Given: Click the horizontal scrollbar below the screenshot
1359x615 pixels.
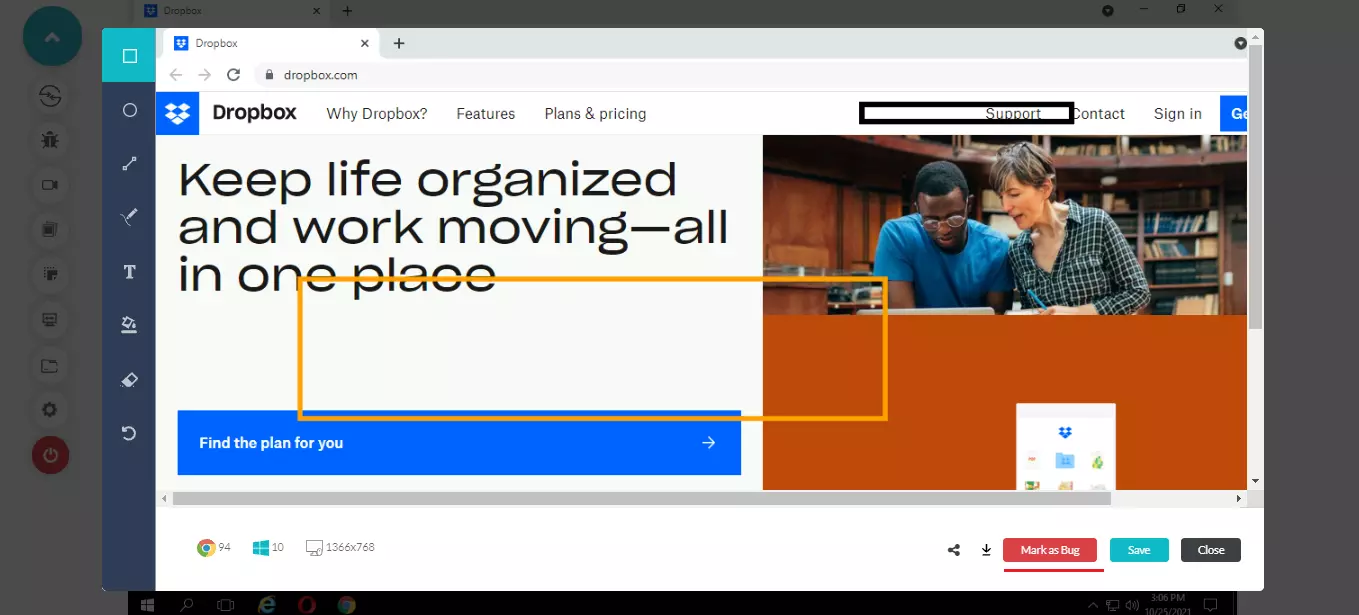Looking at the screenshot, I should point(640,498).
